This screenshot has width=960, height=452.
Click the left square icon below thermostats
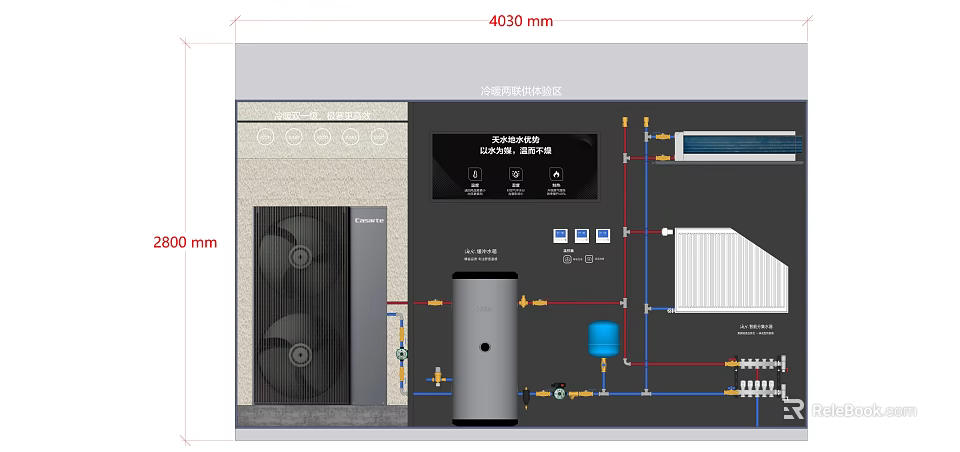[567, 259]
